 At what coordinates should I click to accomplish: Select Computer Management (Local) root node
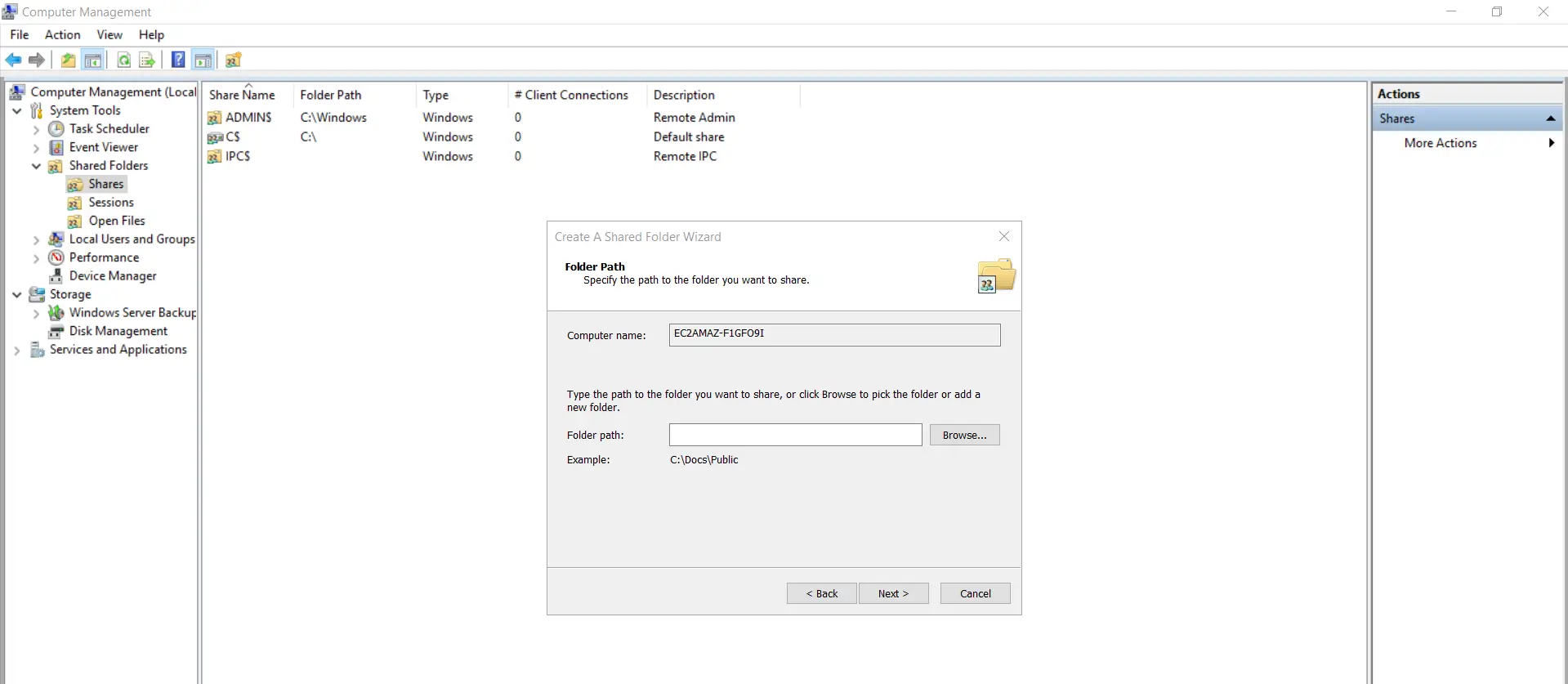114,92
